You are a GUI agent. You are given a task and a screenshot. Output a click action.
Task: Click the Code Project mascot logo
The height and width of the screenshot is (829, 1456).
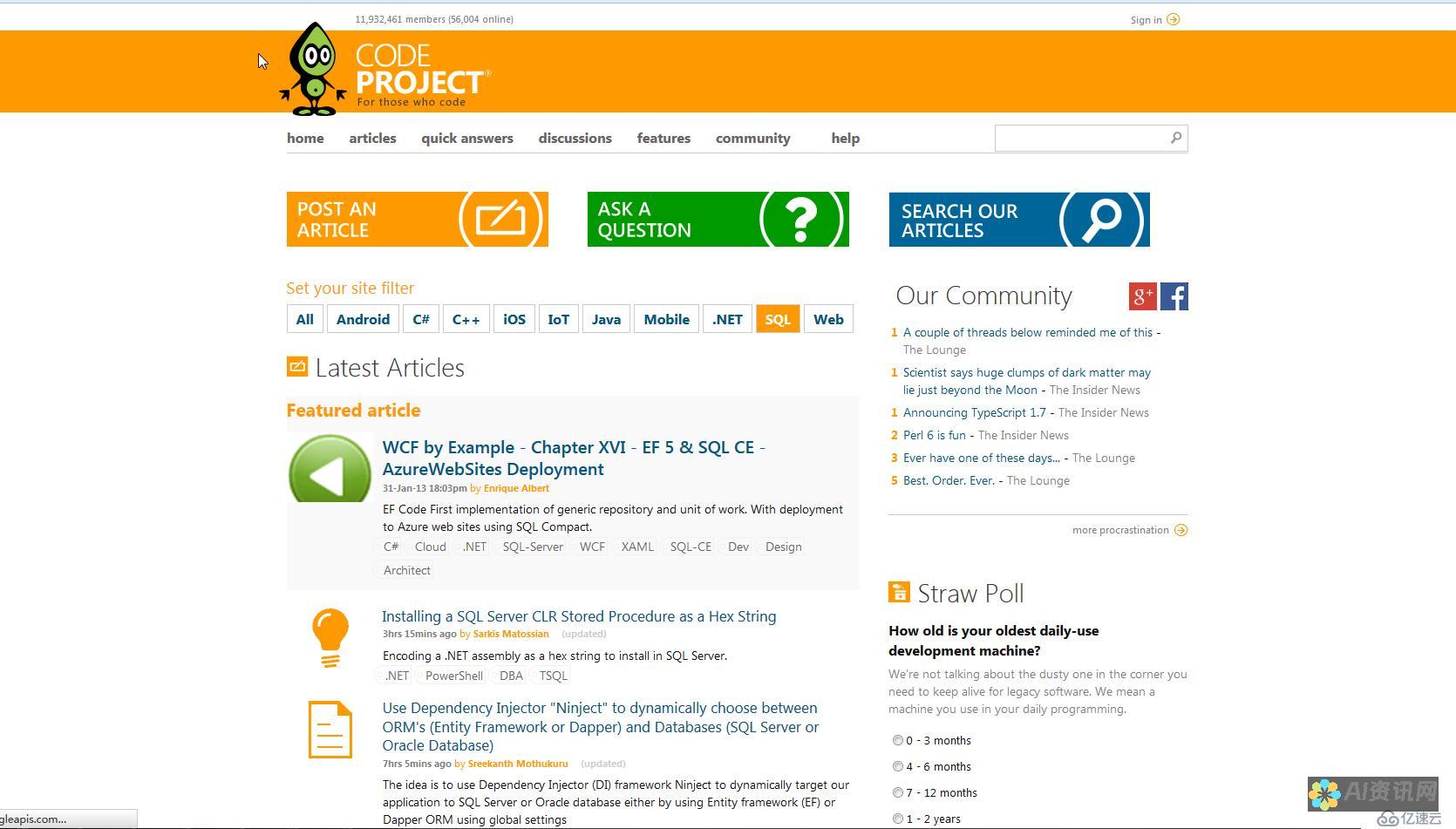click(x=313, y=70)
